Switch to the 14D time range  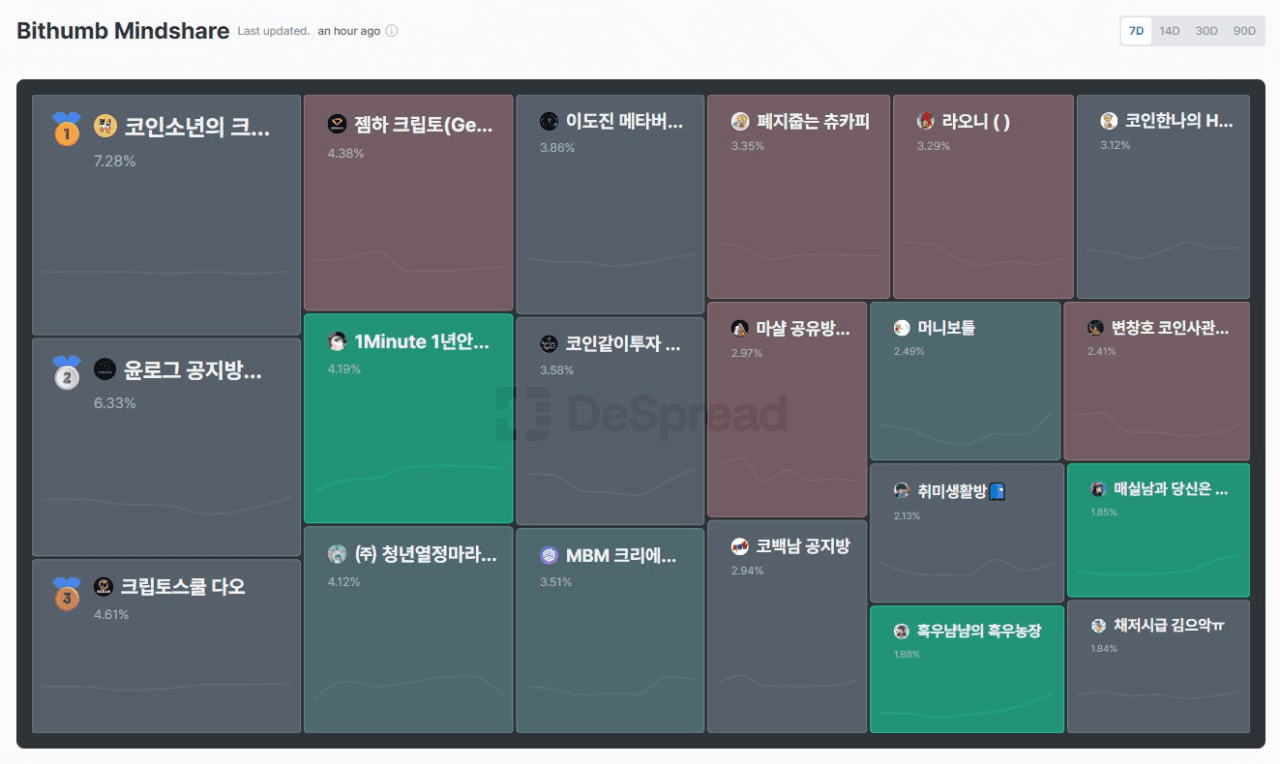pyautogui.click(x=1169, y=31)
